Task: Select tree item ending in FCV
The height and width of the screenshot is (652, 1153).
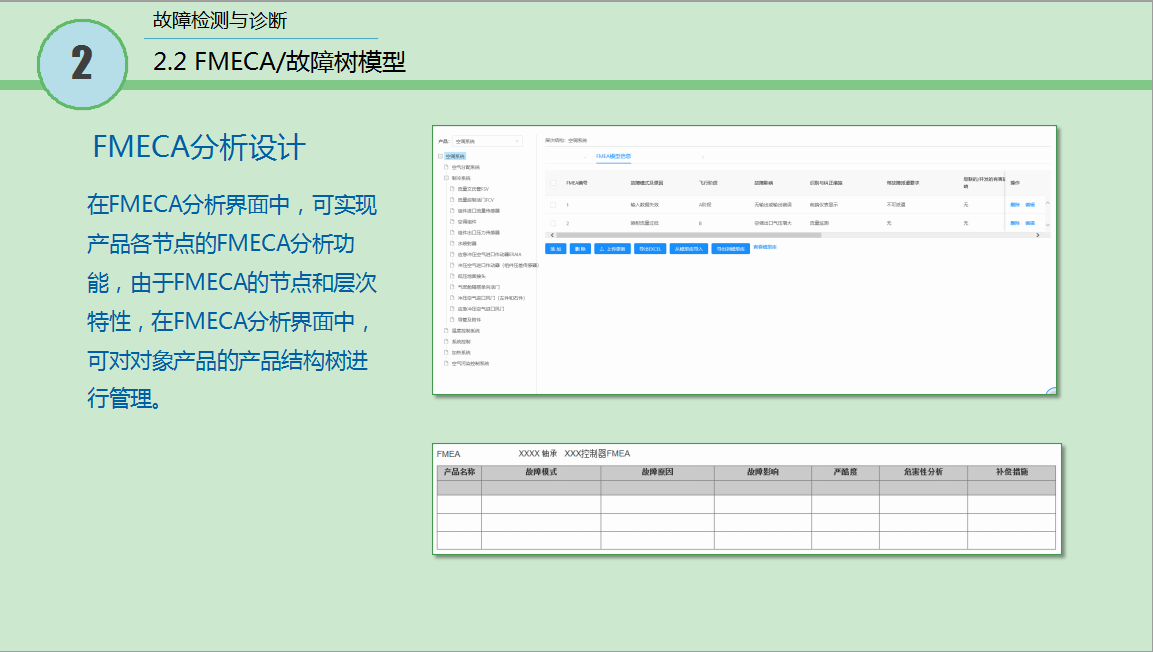Action: (x=476, y=200)
